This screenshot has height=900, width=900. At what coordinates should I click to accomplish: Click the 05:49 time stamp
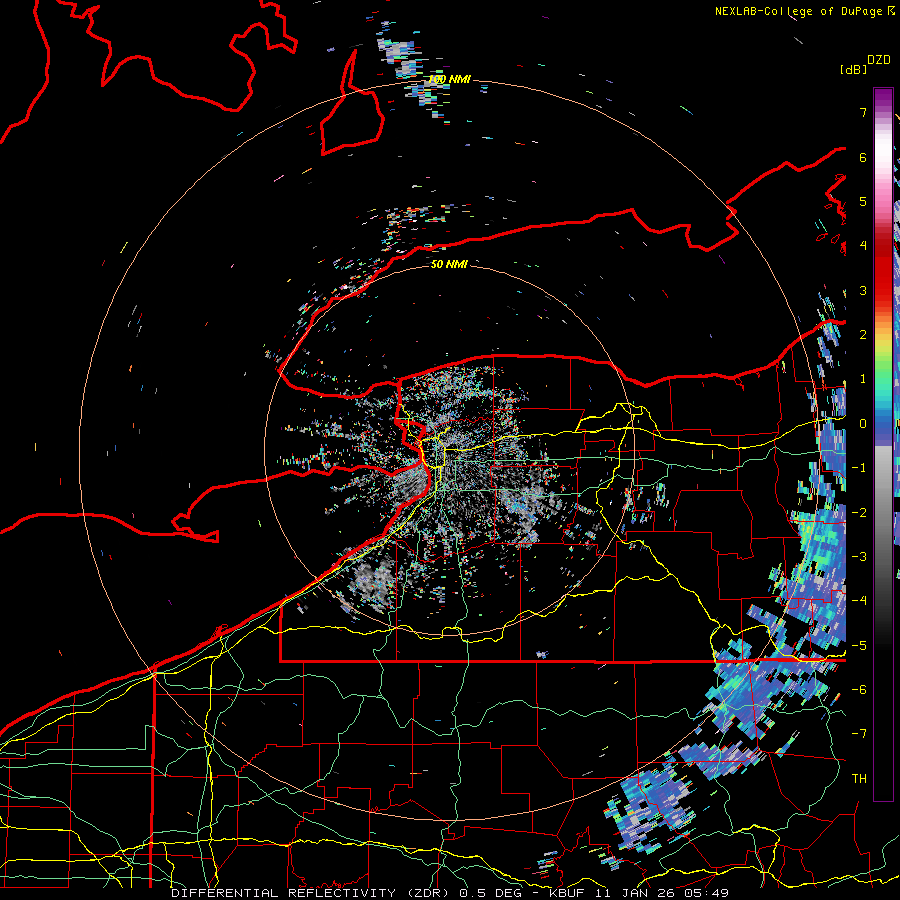708,893
